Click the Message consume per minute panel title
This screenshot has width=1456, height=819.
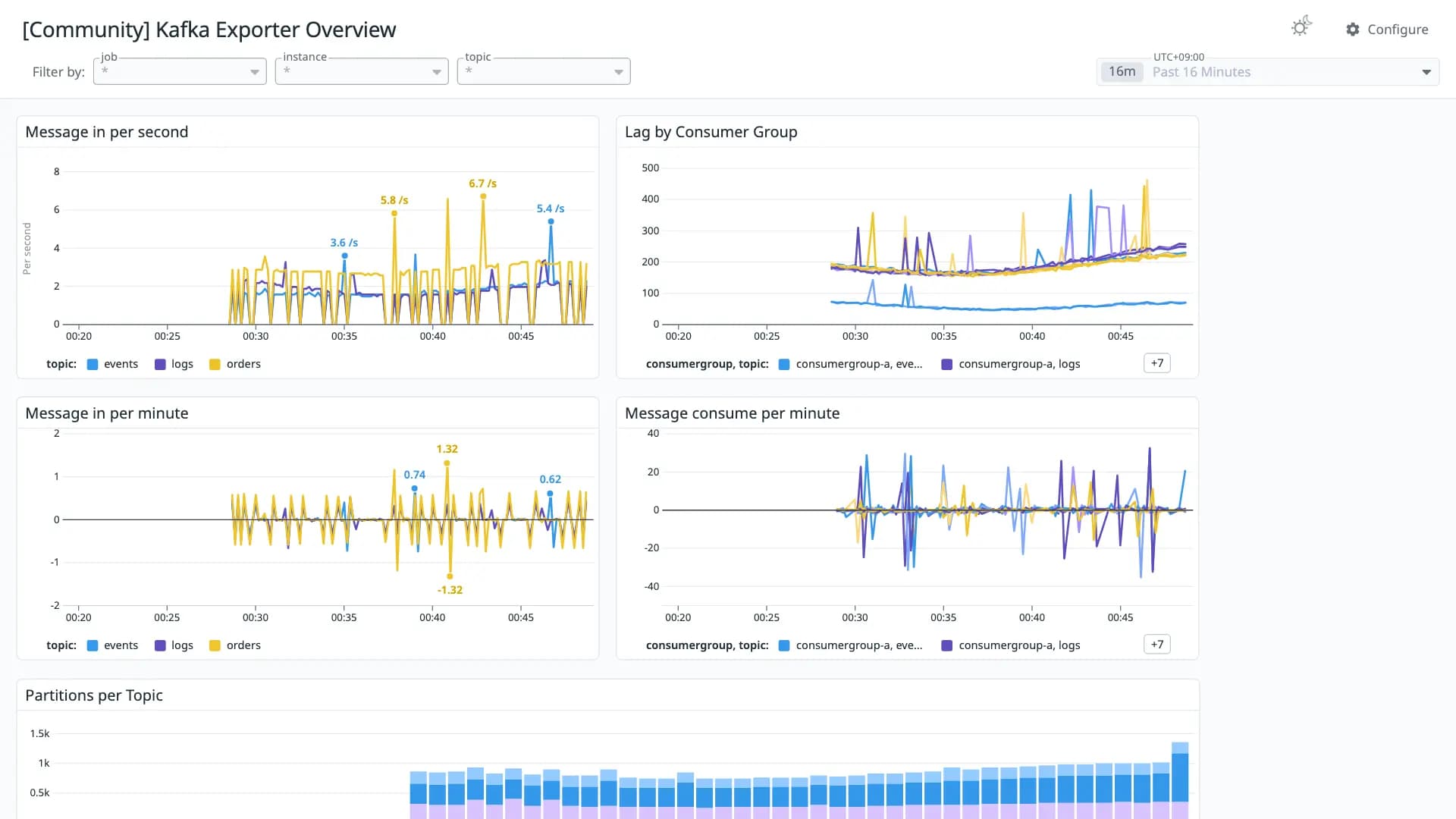733,413
